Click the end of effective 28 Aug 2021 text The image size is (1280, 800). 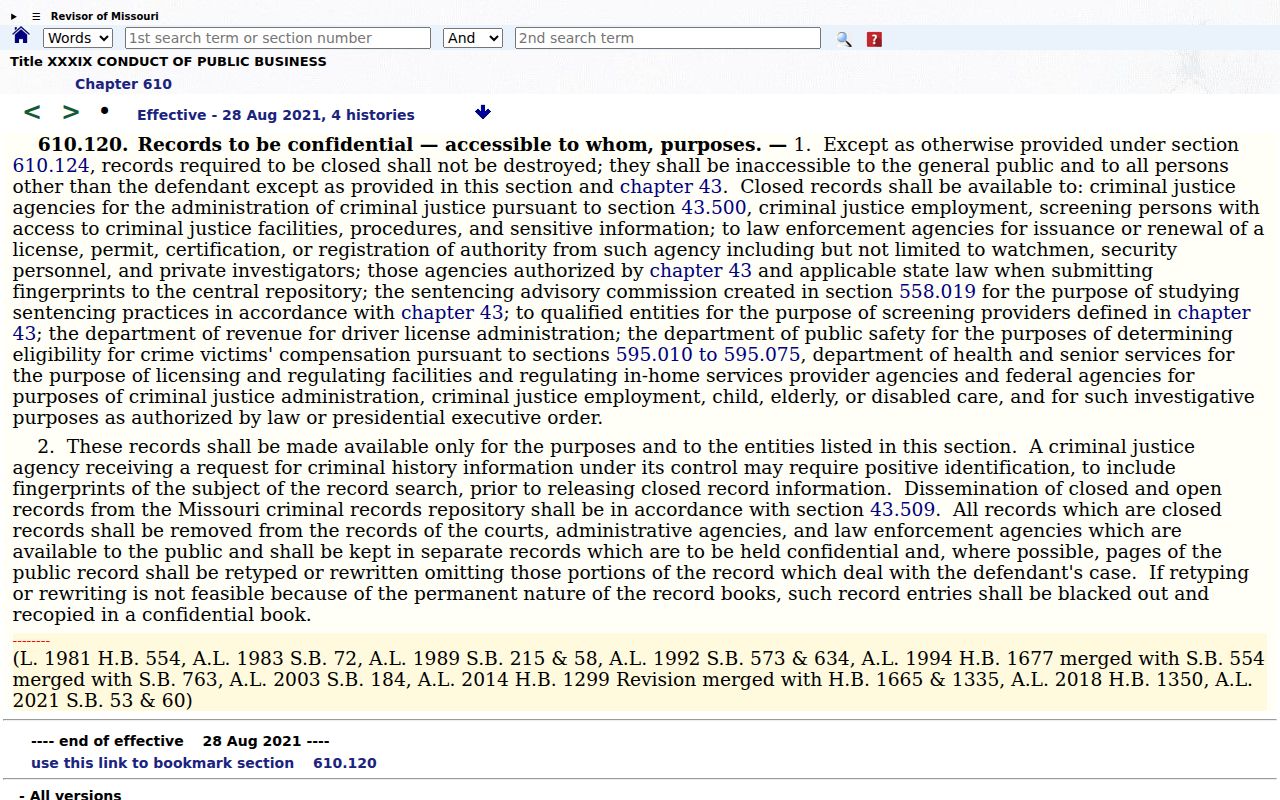[180, 741]
